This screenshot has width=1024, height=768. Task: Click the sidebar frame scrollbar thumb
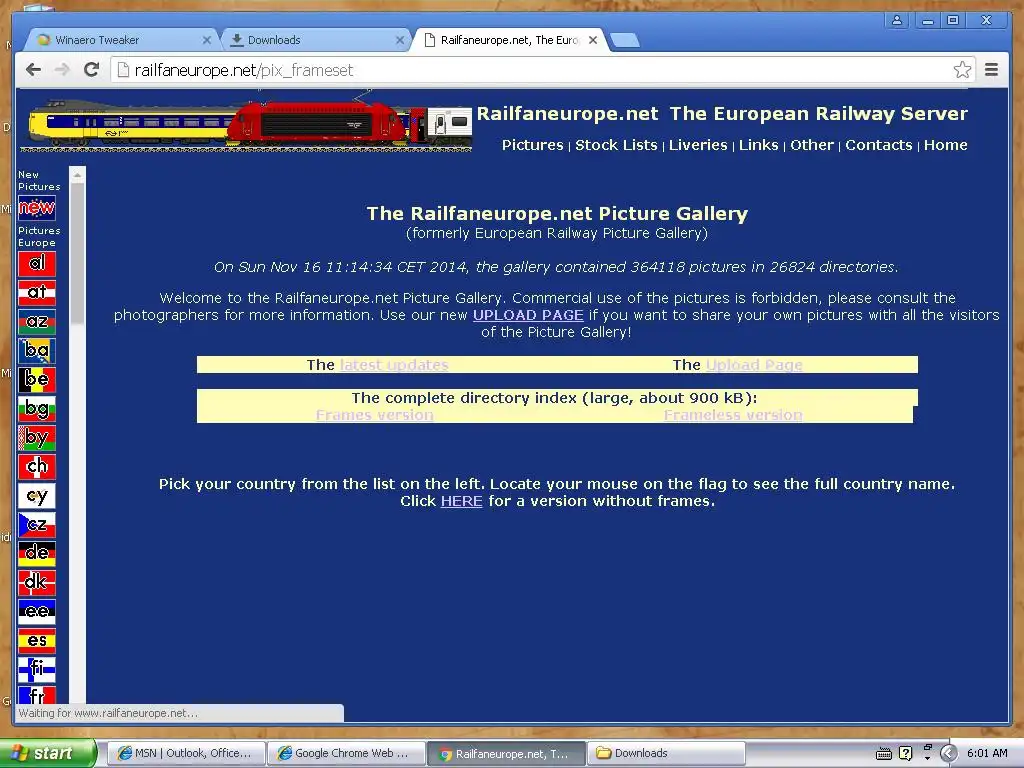77,253
